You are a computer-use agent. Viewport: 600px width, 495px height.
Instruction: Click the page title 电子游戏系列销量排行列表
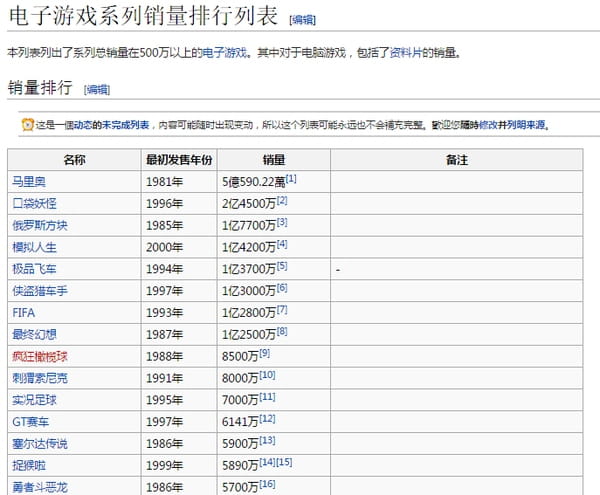pyautogui.click(x=143, y=16)
